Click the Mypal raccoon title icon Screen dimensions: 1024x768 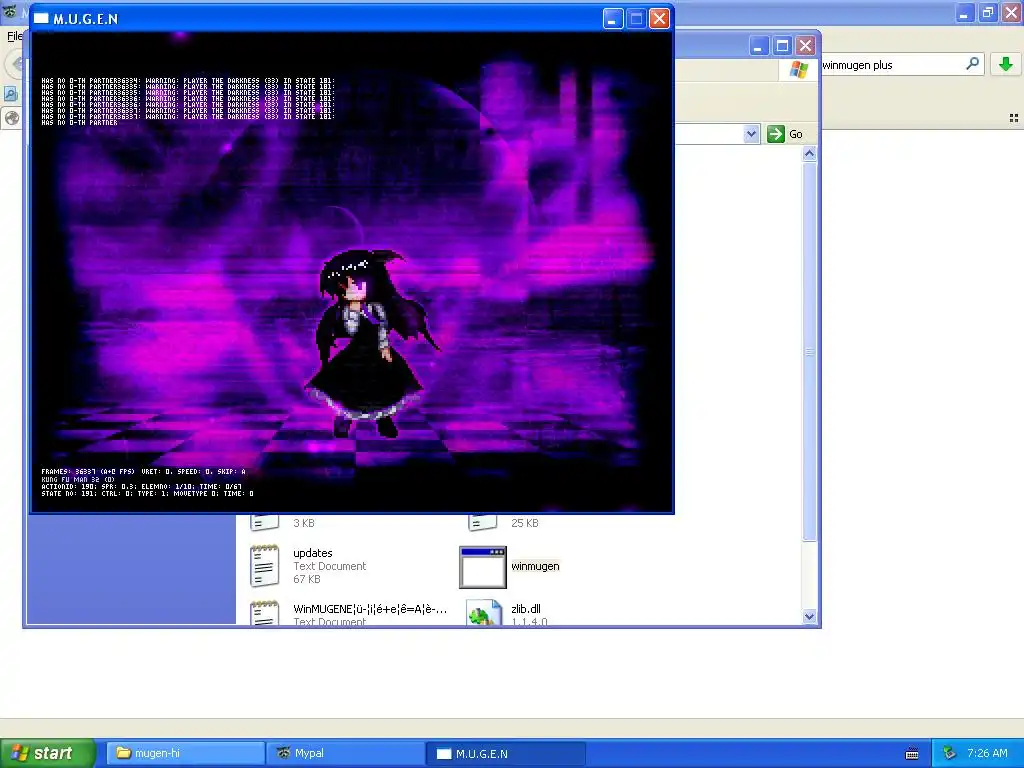click(9, 12)
